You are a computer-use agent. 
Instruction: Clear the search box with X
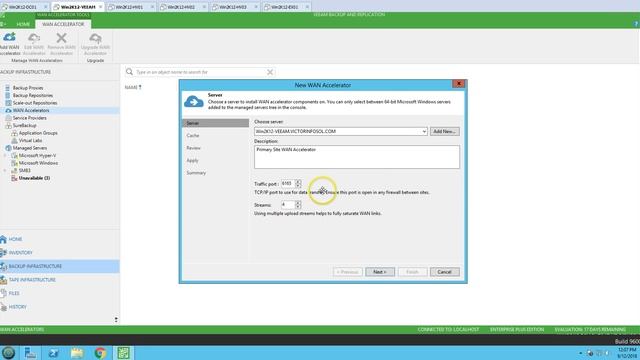(x=270, y=72)
